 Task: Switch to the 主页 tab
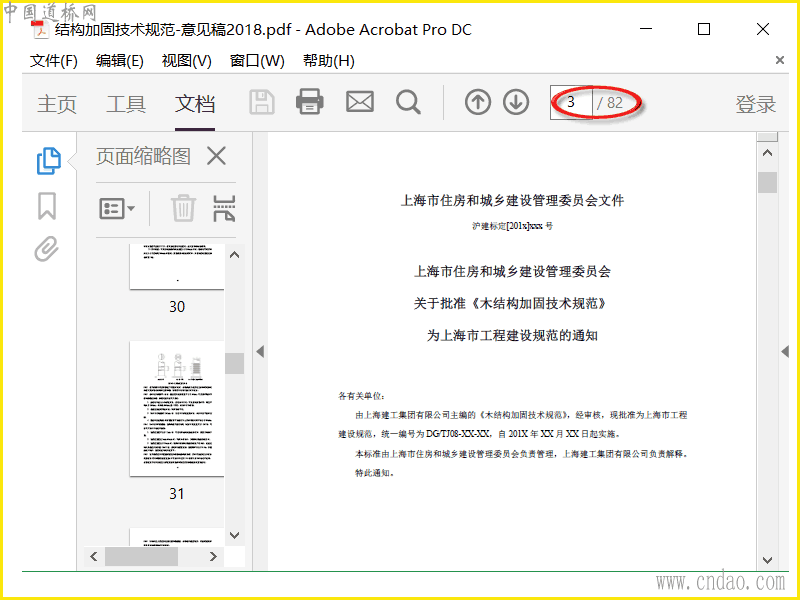[57, 104]
